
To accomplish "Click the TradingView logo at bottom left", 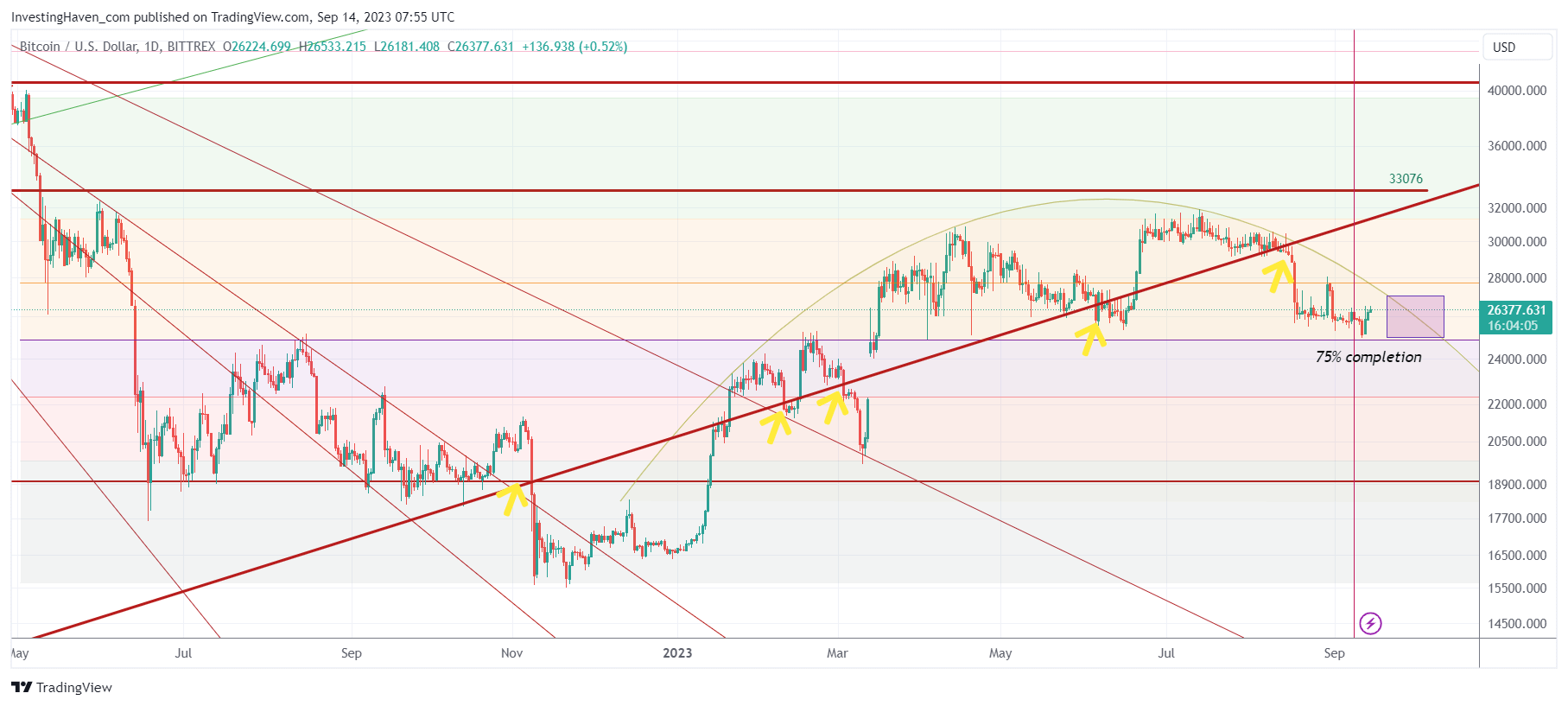I will pos(61,687).
